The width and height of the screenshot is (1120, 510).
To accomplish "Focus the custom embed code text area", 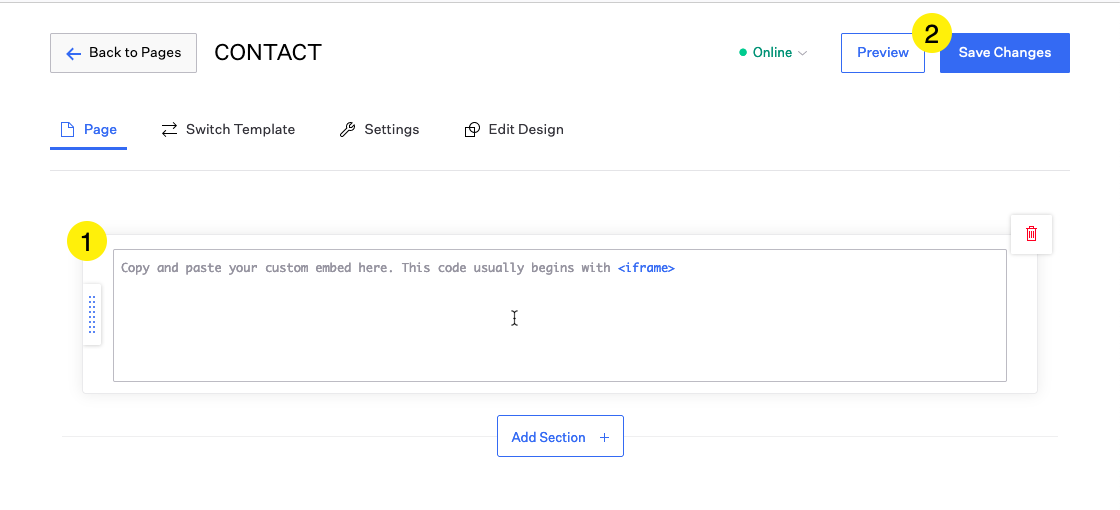I will tap(560, 315).
